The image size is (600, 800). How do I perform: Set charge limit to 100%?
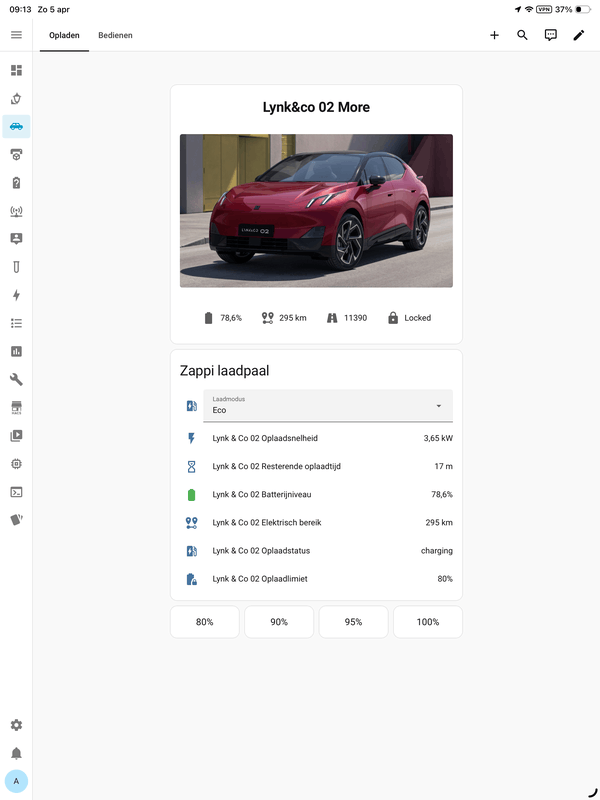[x=428, y=621]
